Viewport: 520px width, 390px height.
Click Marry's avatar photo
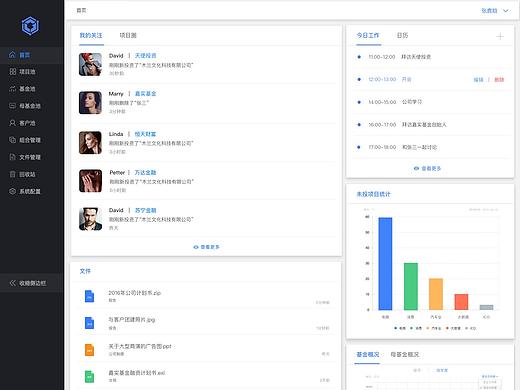[x=90, y=103]
